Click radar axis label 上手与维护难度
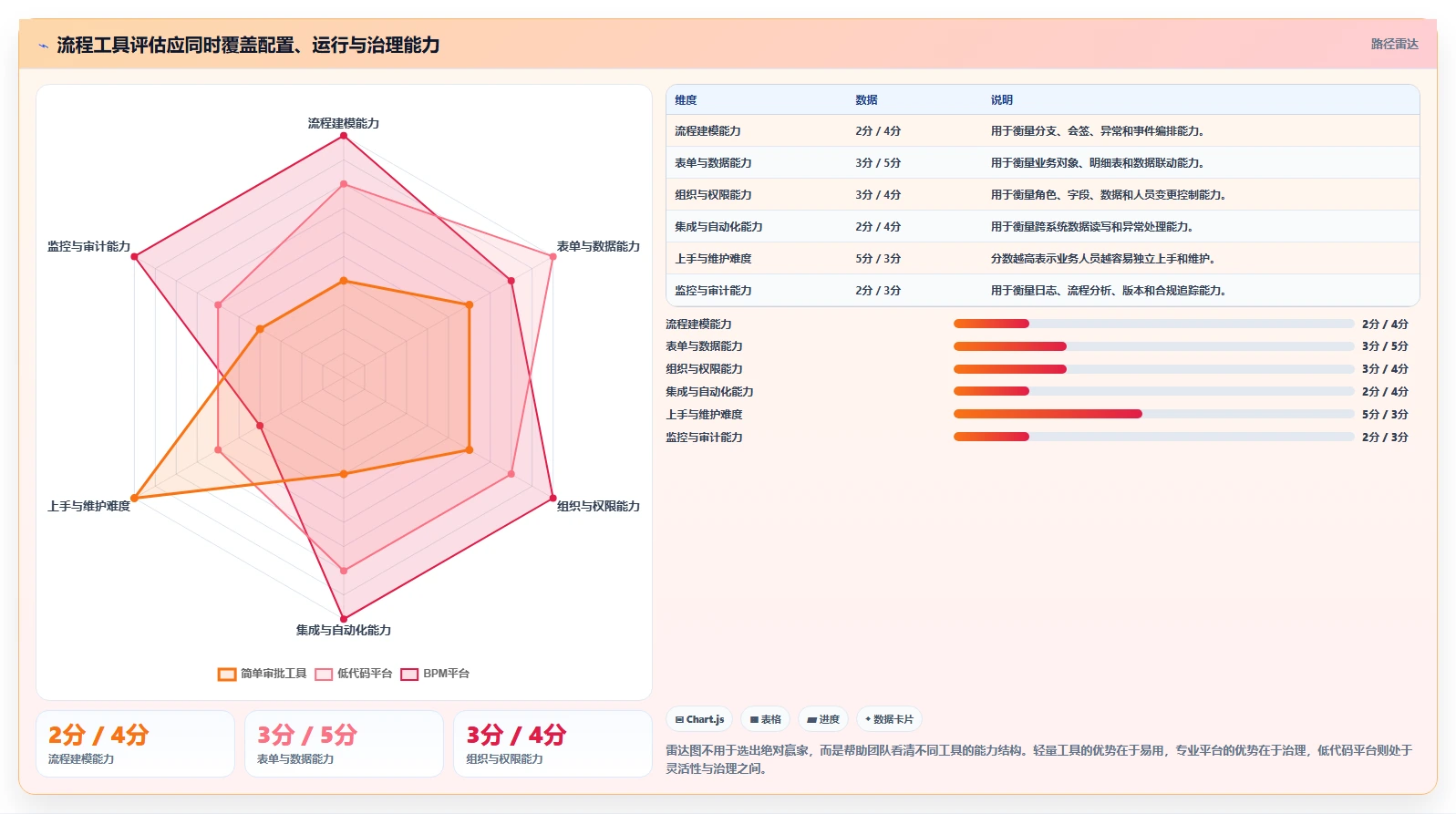1456x814 pixels. tap(89, 506)
